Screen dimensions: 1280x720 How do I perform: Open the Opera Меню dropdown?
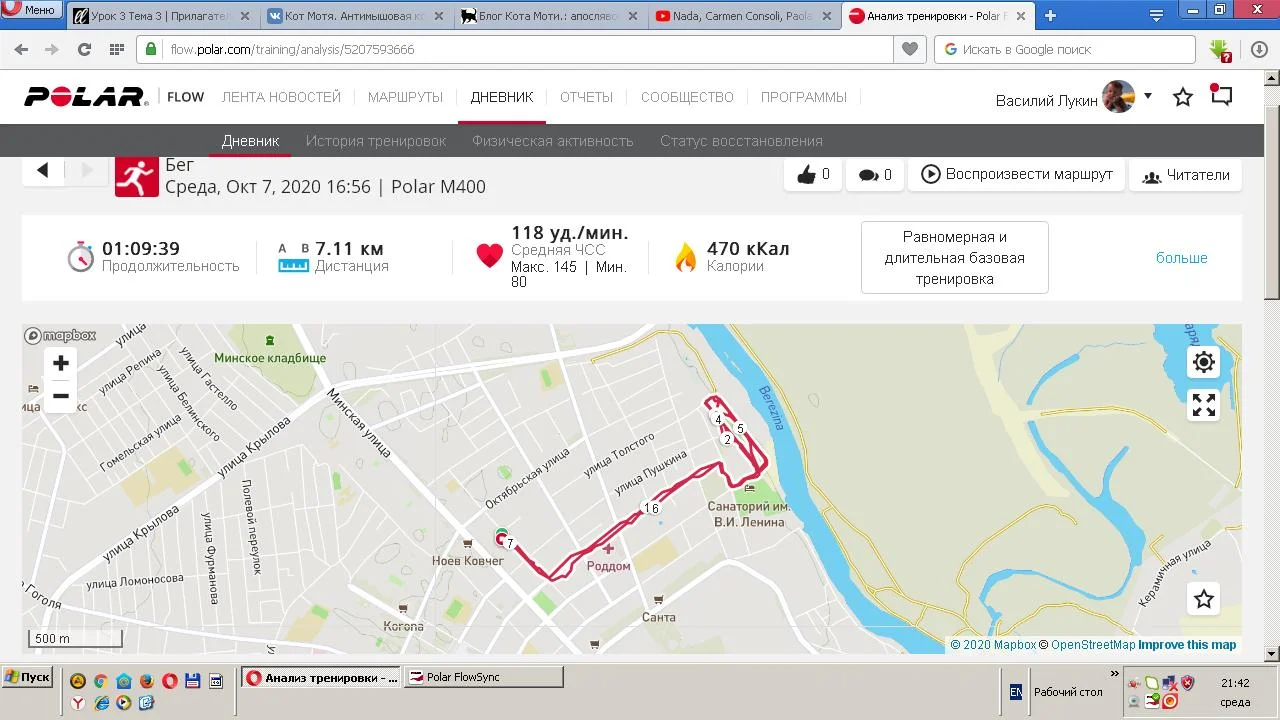(30, 9)
